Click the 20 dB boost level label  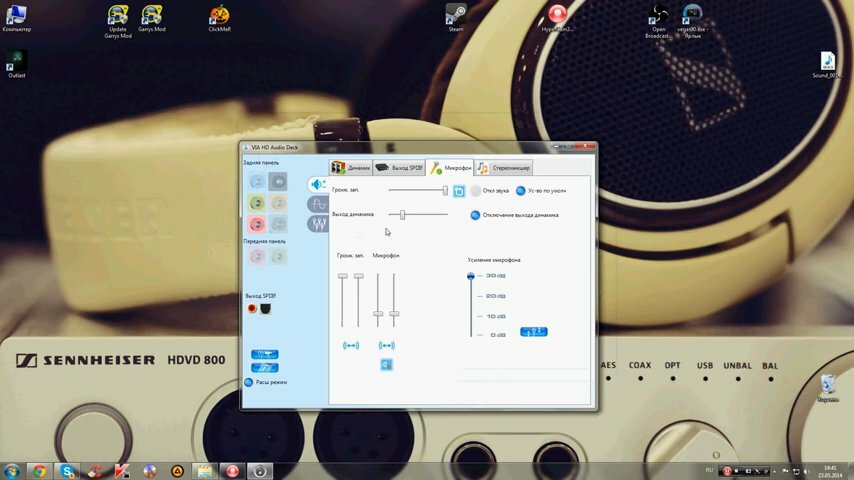[496, 296]
